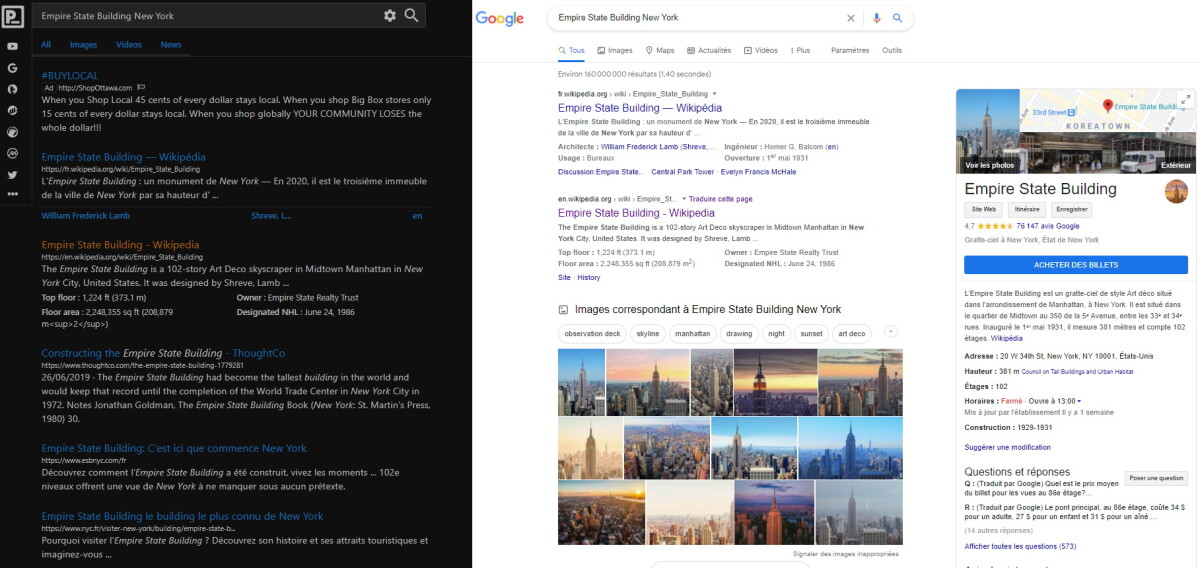Open en.wikipedia.org result options arrow
Viewport: 1200px width, 568px height.
(685, 199)
